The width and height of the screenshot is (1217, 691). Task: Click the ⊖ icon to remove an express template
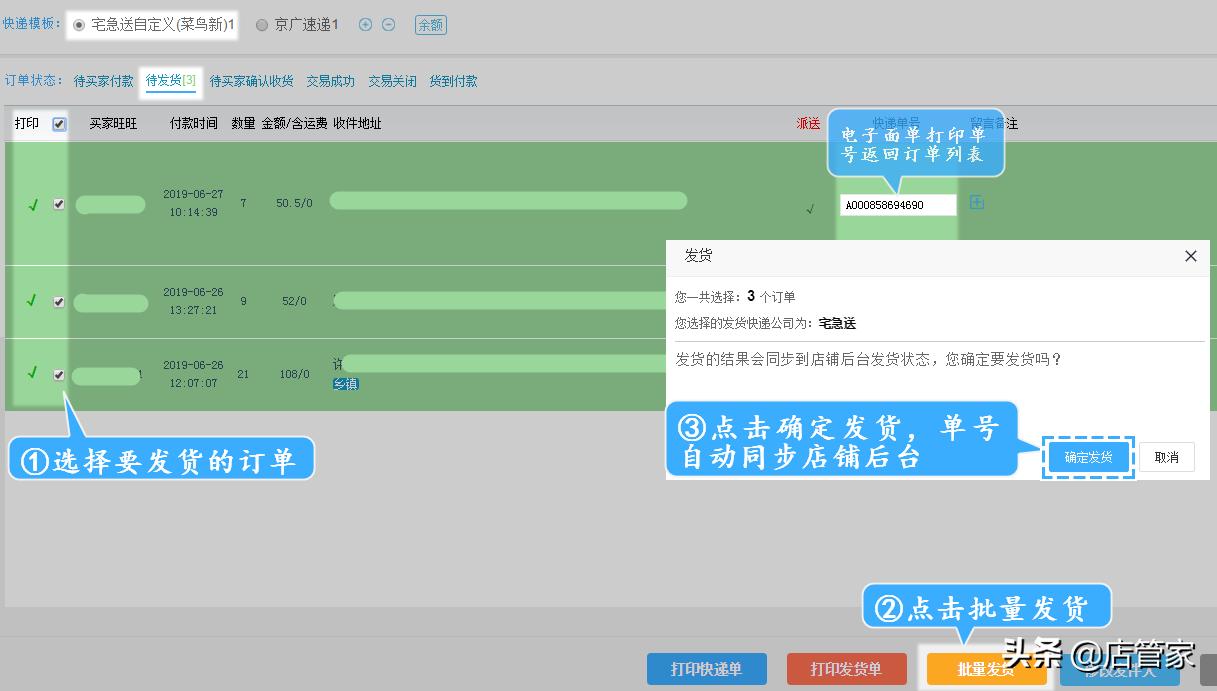point(388,24)
